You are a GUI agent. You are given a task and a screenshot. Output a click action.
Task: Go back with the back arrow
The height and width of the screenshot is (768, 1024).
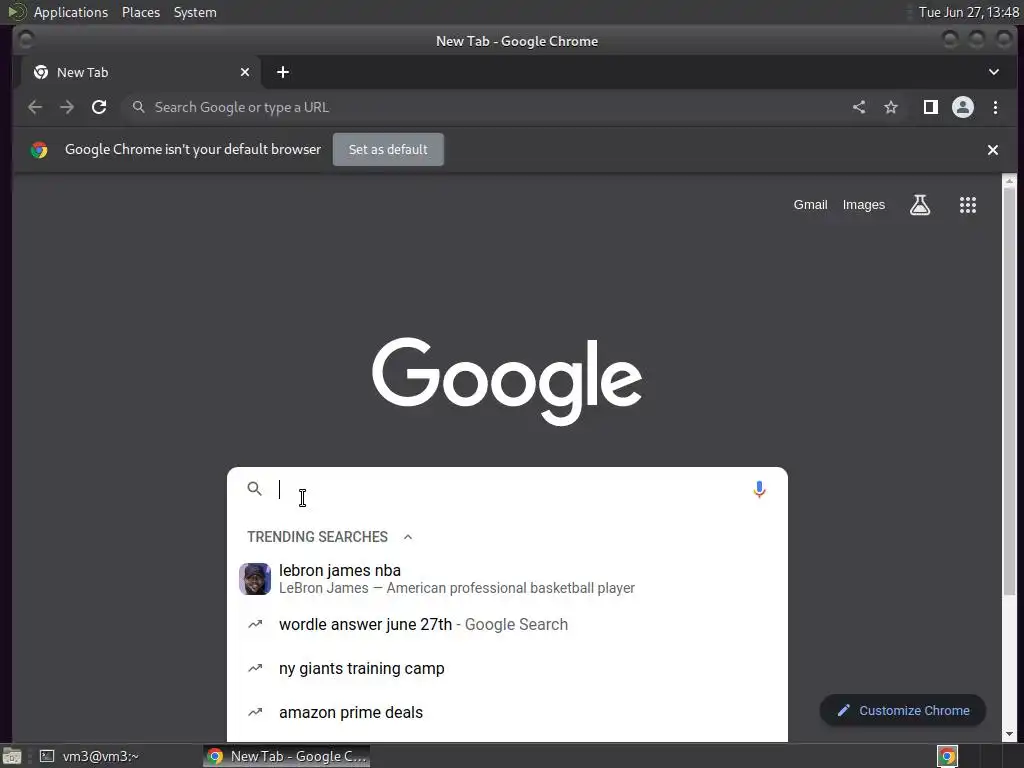pos(35,107)
